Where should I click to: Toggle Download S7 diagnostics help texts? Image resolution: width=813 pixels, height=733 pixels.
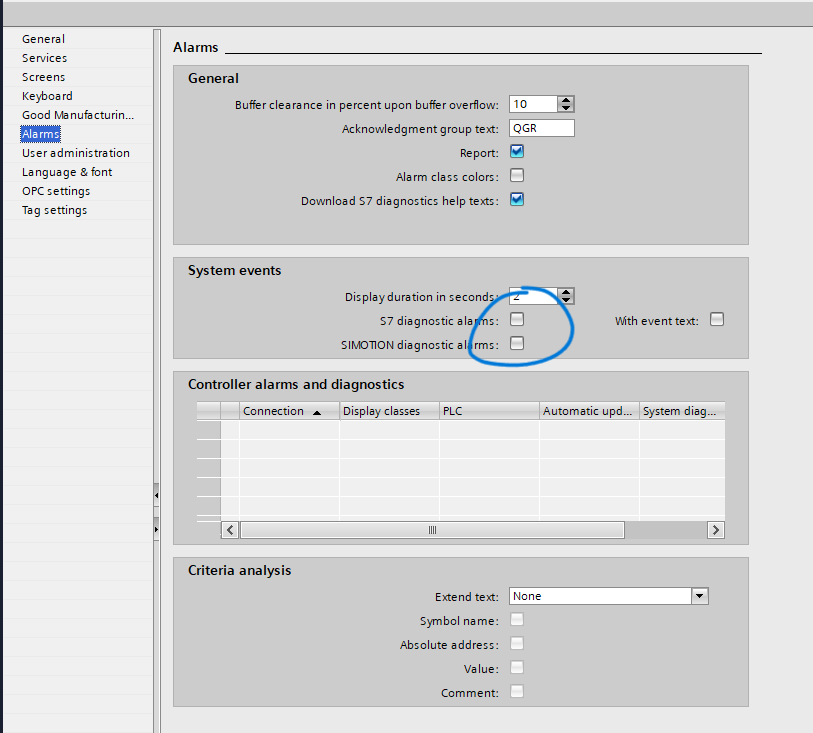click(x=517, y=199)
